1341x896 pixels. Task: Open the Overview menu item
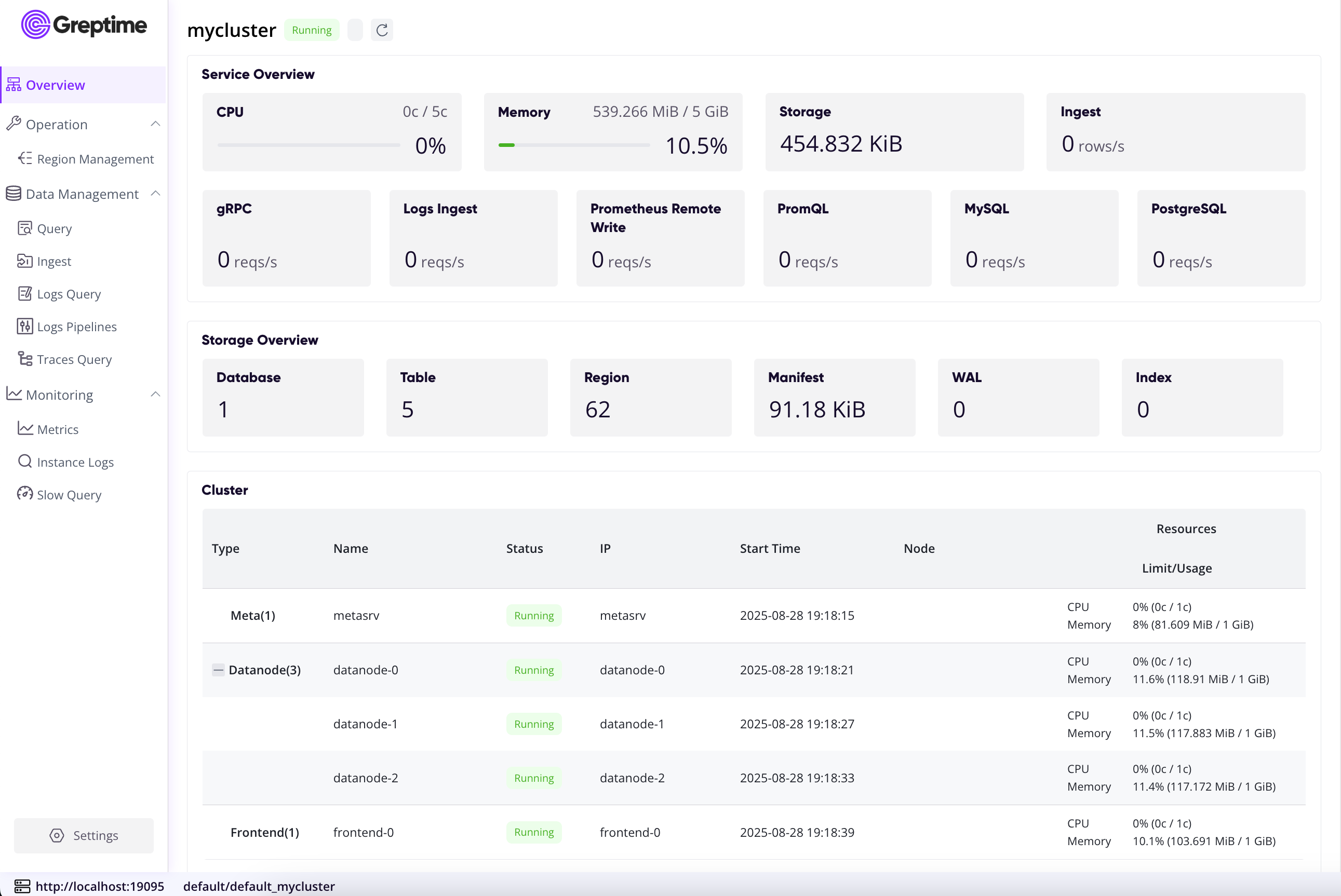(x=55, y=85)
